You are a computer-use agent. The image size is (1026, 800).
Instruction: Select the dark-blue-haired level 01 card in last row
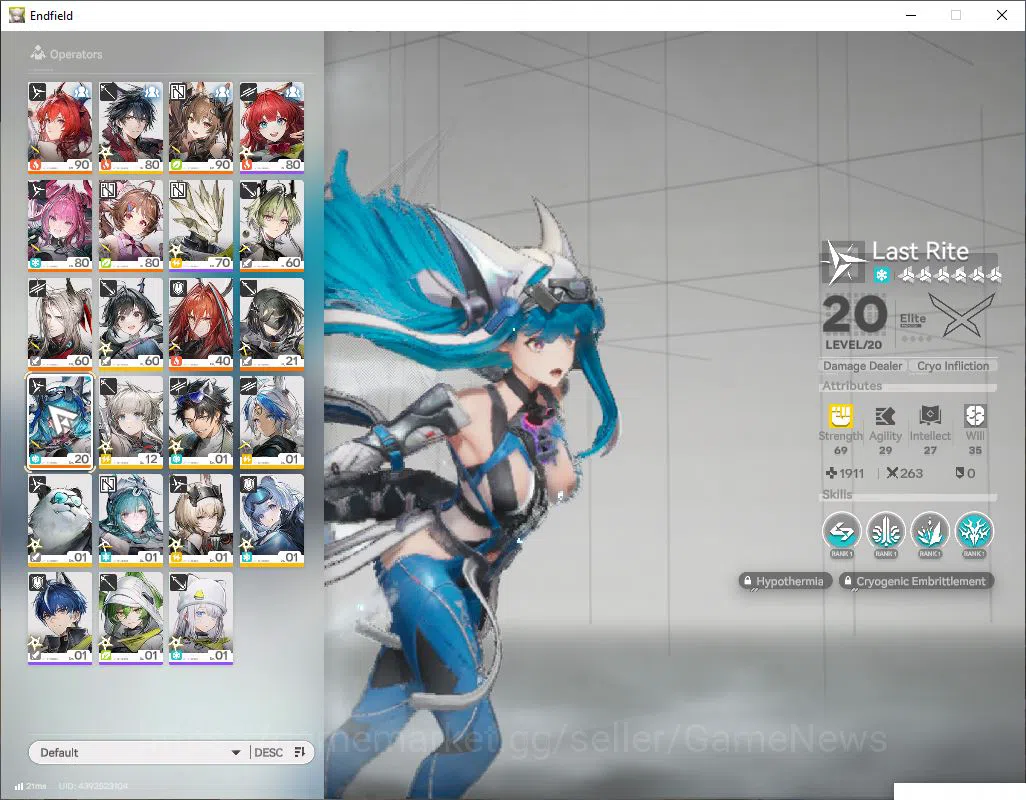(60, 618)
